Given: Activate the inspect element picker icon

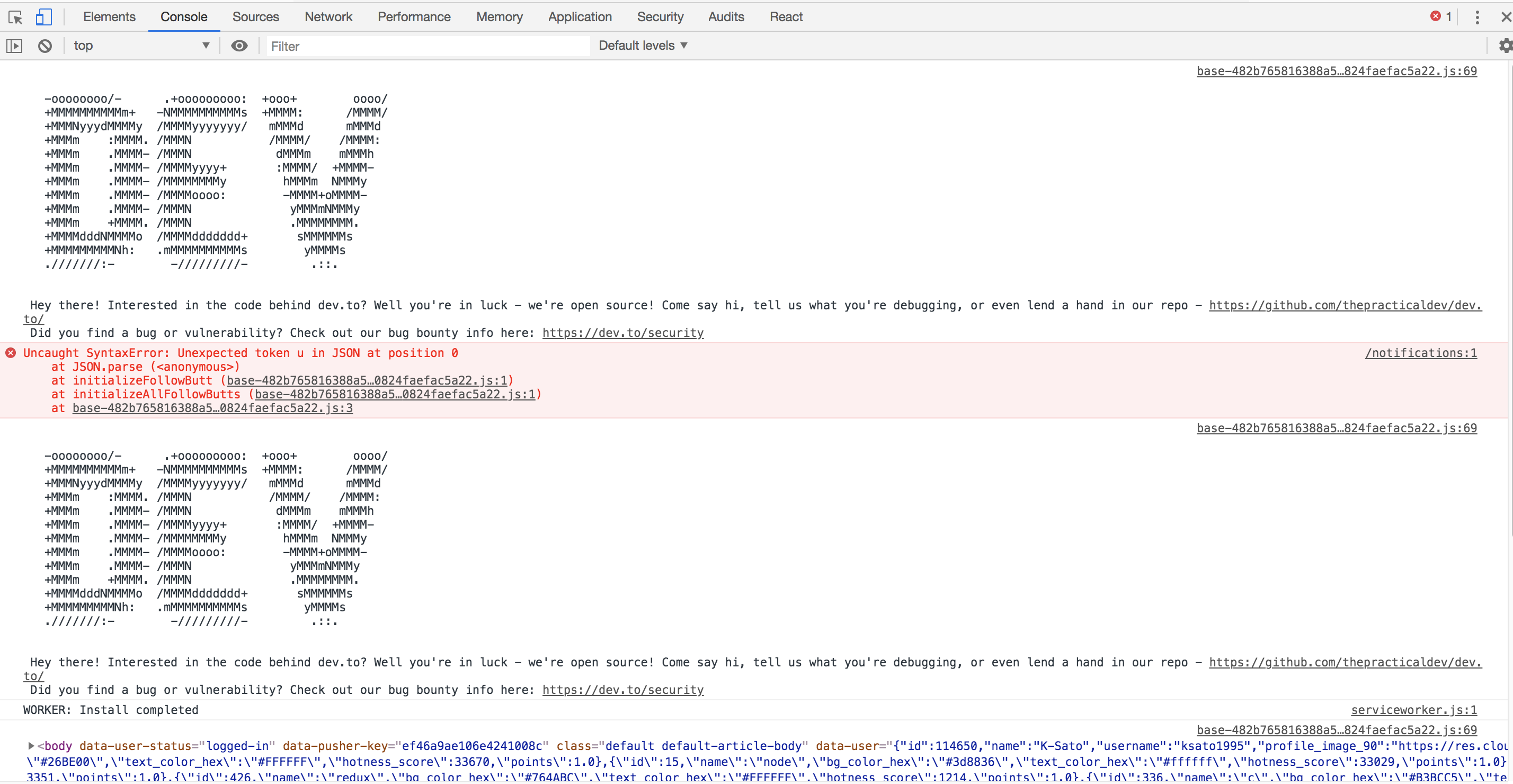Looking at the screenshot, I should tap(15, 17).
